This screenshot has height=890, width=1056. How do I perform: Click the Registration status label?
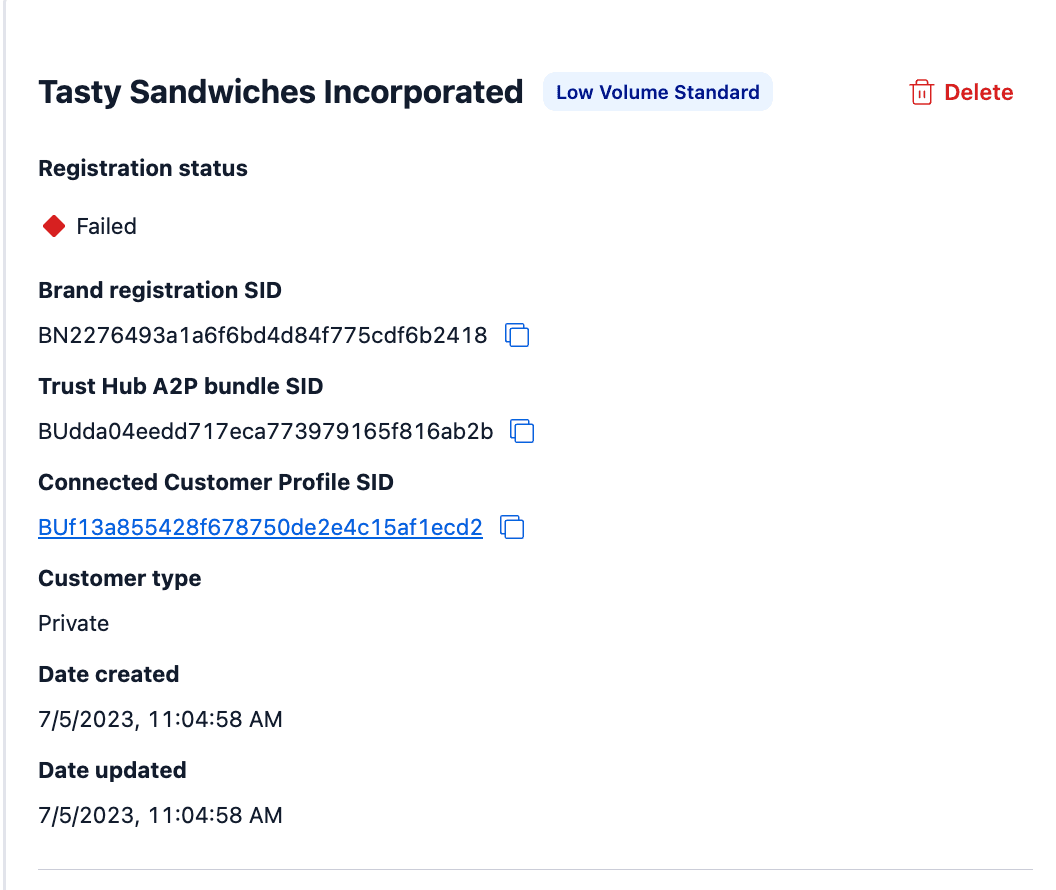142,168
